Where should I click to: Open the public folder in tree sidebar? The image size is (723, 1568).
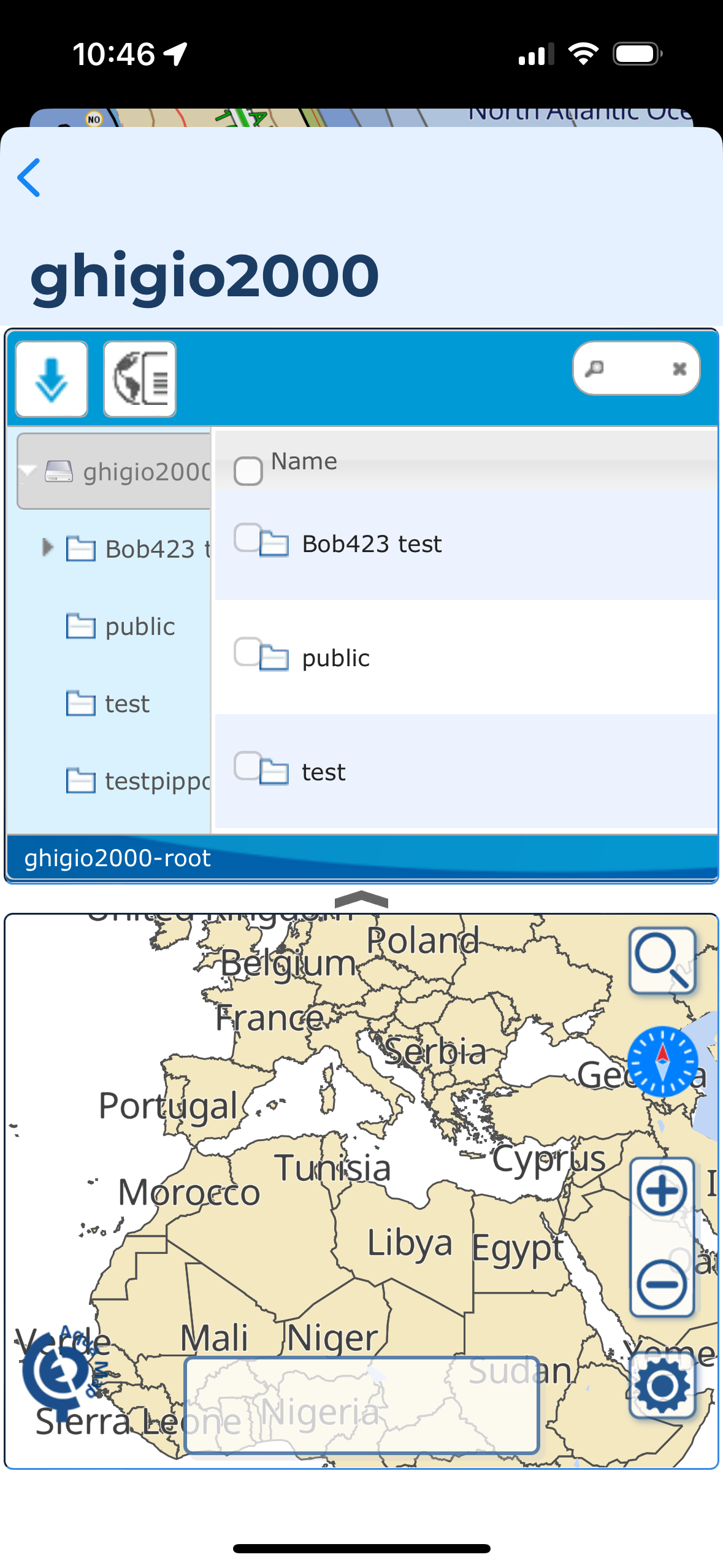[140, 626]
